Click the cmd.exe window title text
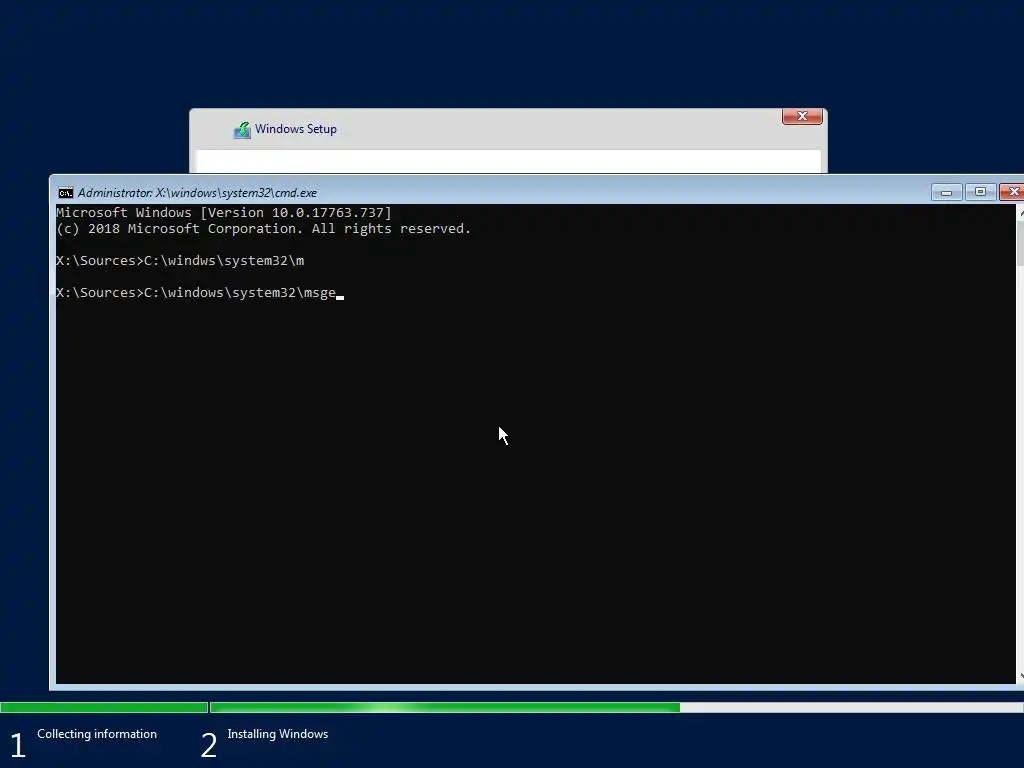The width and height of the screenshot is (1024, 768). [x=197, y=193]
